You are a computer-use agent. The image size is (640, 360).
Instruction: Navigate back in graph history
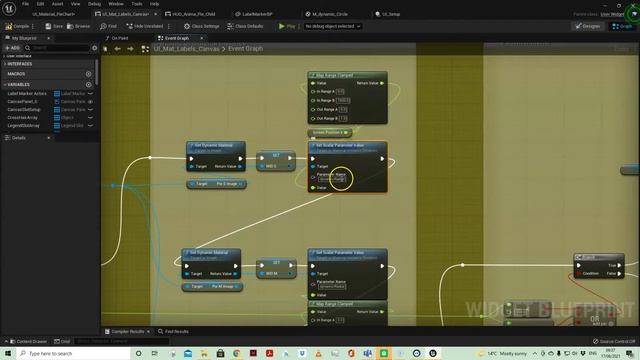pyautogui.click(x=118, y=49)
